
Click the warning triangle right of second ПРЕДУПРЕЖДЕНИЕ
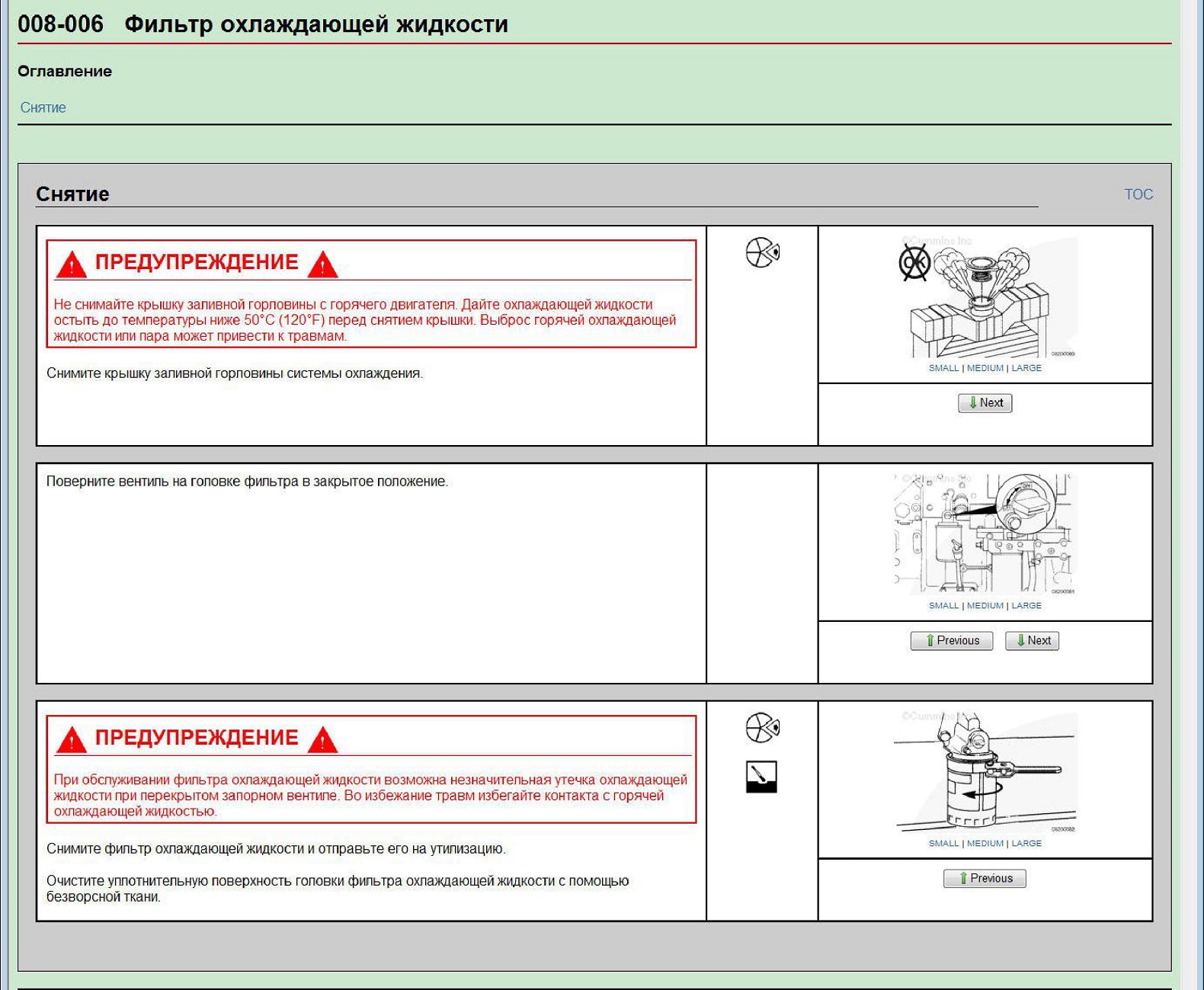322,739
